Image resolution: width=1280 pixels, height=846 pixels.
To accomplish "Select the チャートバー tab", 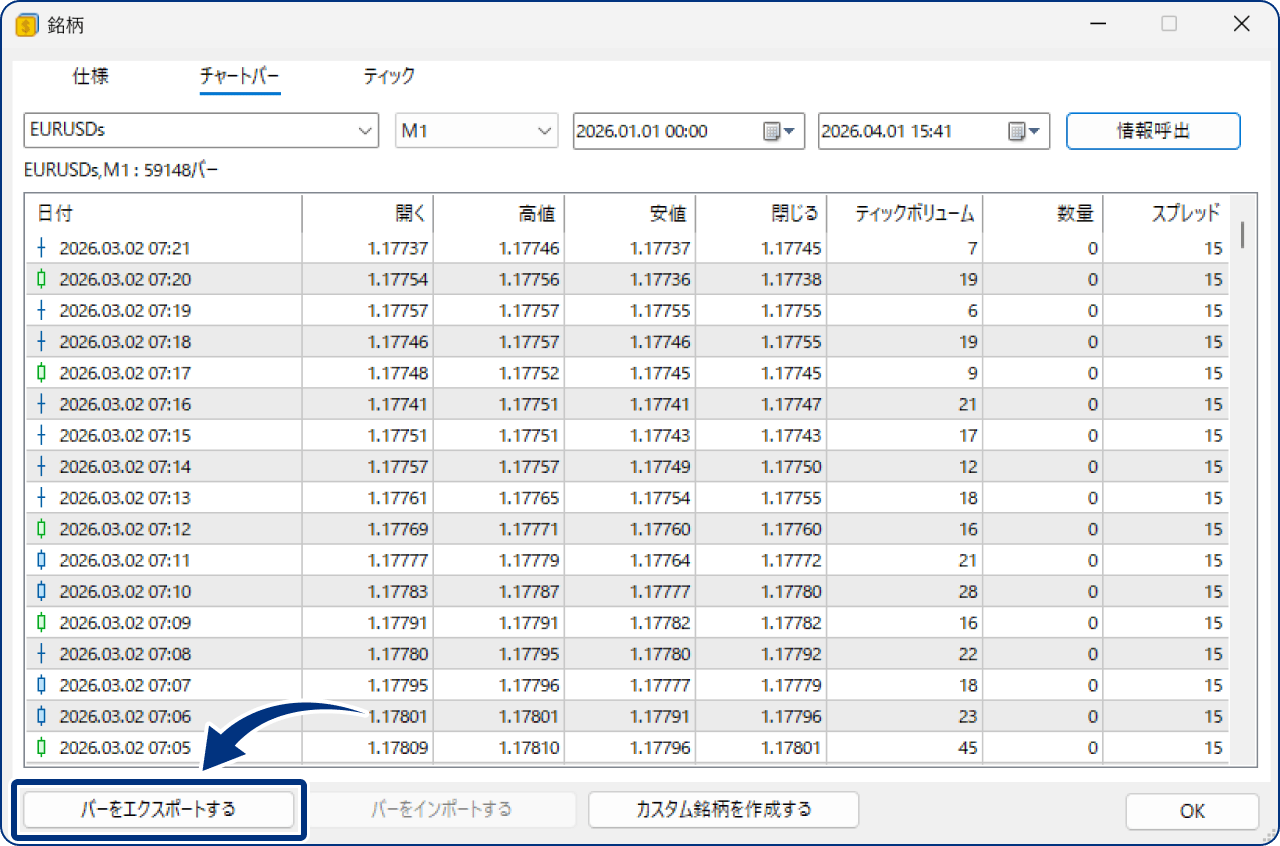I will pos(240,76).
